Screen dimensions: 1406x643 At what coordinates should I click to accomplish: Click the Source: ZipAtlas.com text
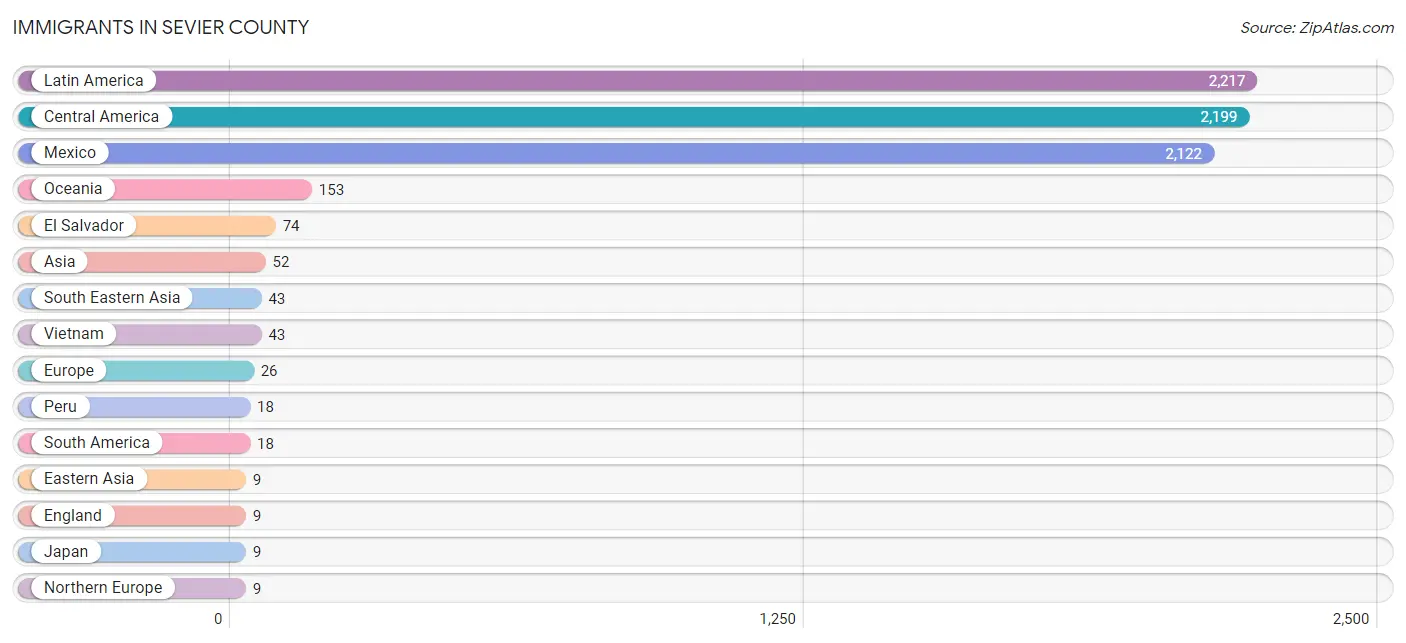[1317, 28]
